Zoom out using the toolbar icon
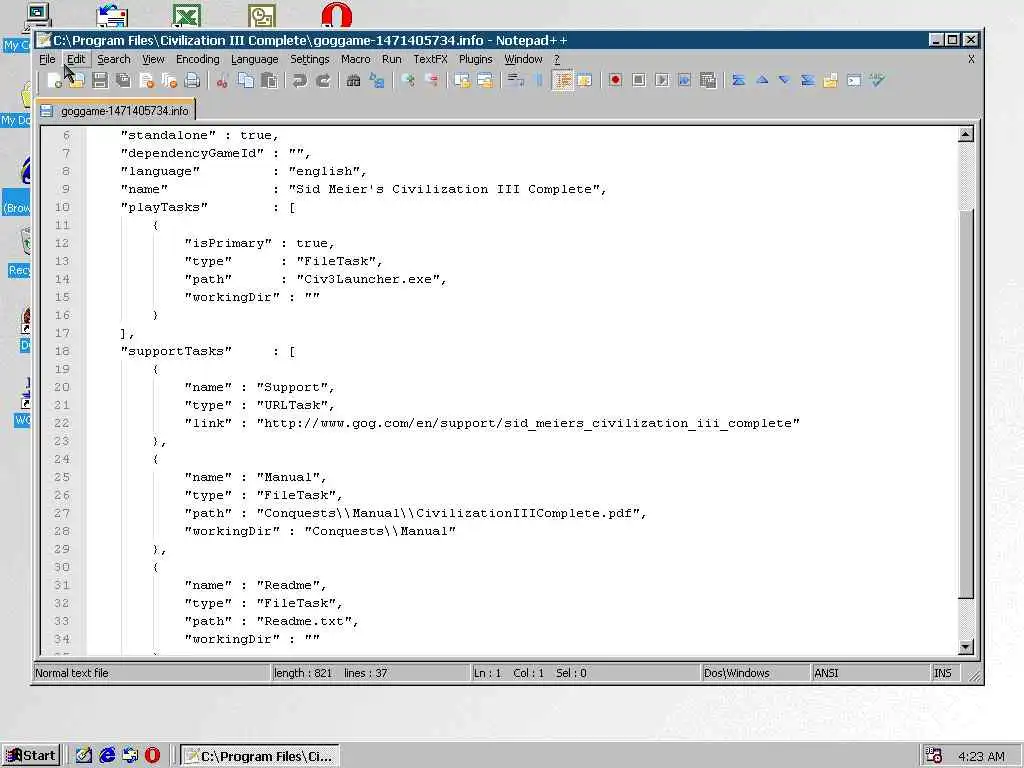Viewport: 1024px width, 768px height. pos(431,80)
